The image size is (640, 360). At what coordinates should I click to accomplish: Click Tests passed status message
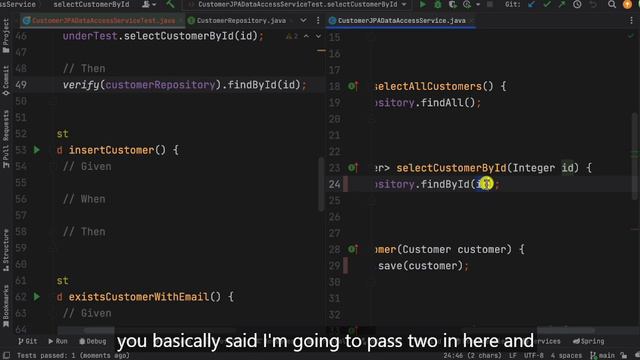click(x=73, y=356)
